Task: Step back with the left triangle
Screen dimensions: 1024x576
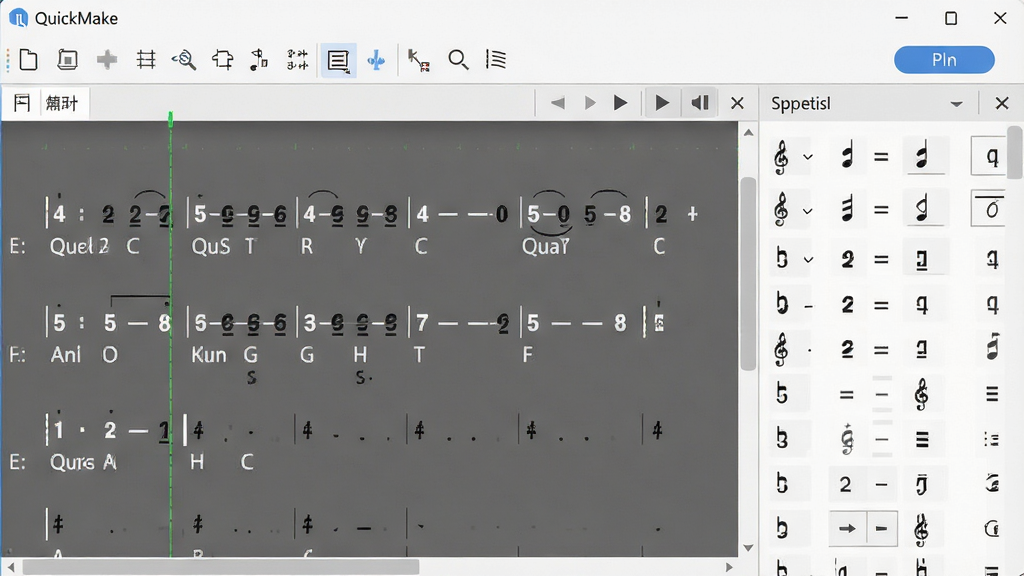Action: tap(558, 103)
